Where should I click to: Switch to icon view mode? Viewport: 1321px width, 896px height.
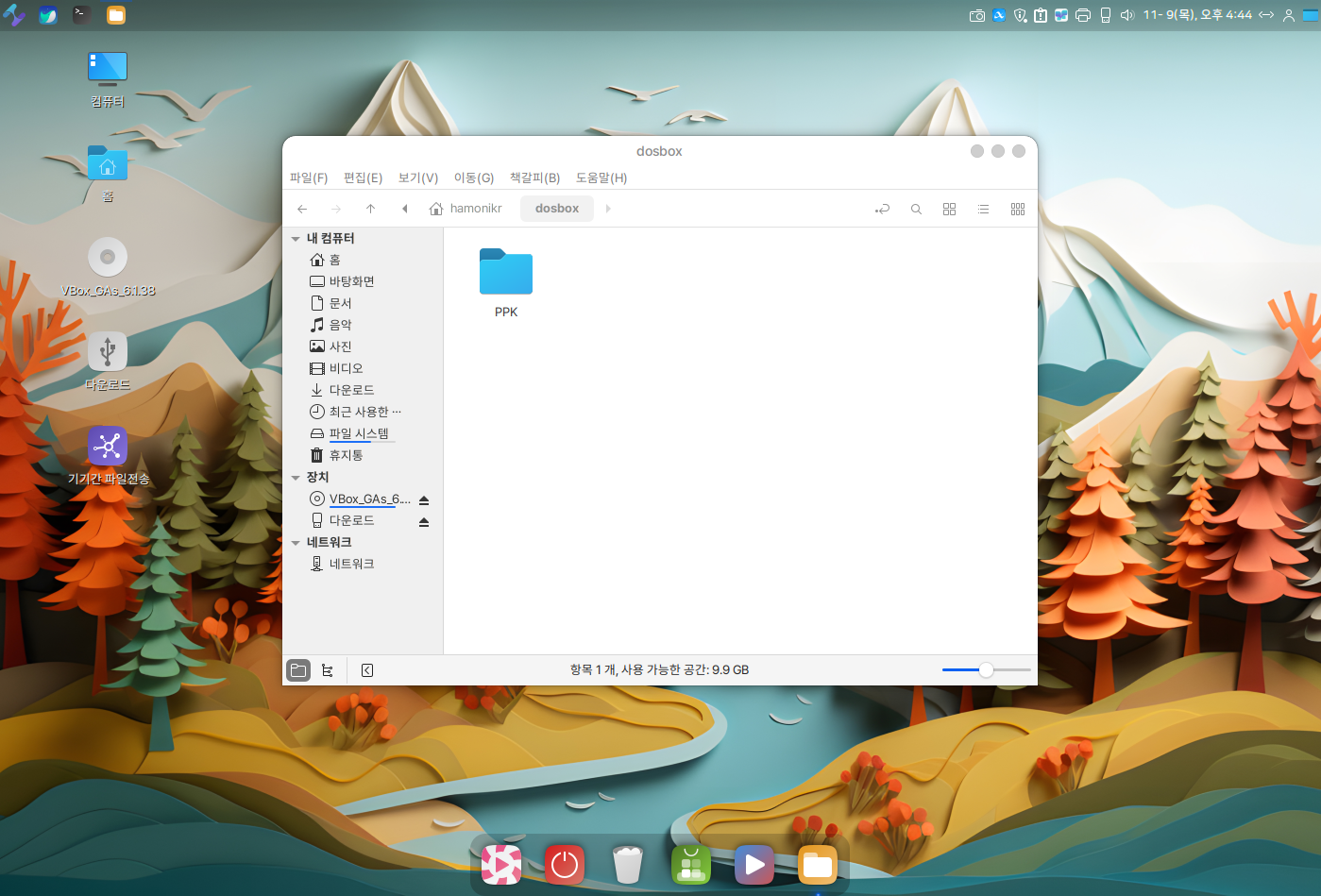tap(949, 209)
